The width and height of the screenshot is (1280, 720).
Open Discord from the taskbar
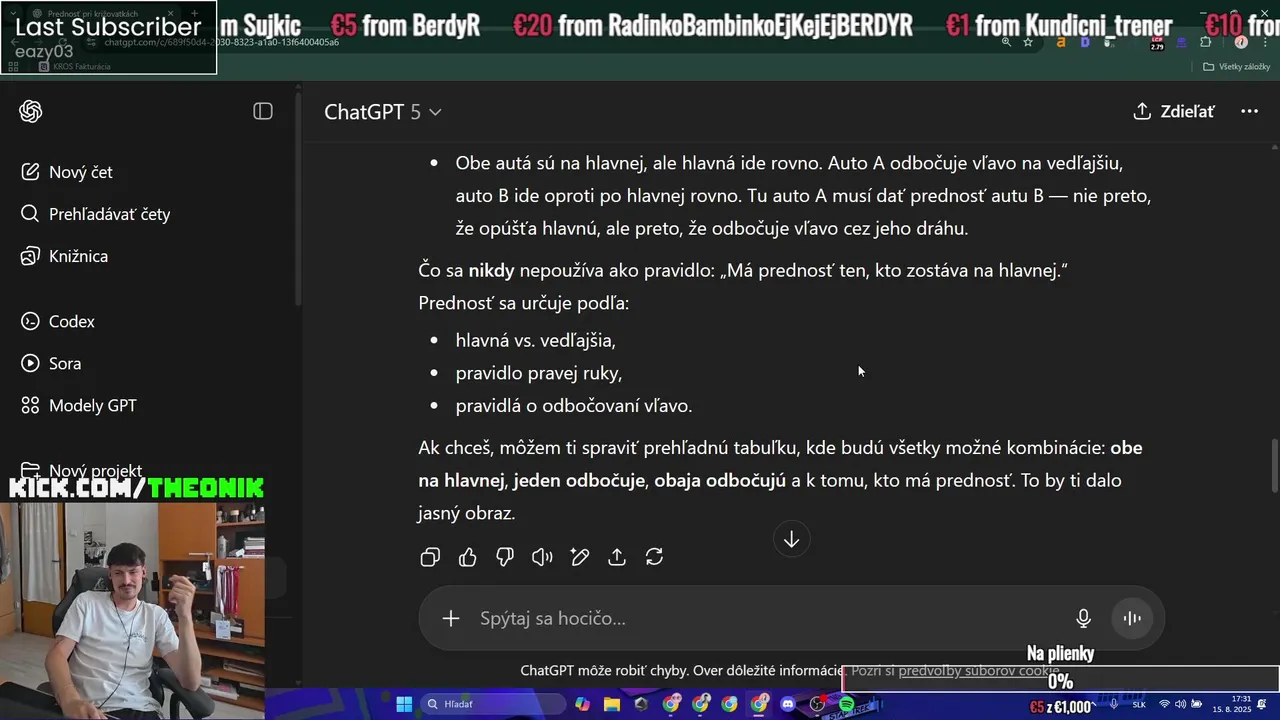coord(787,704)
